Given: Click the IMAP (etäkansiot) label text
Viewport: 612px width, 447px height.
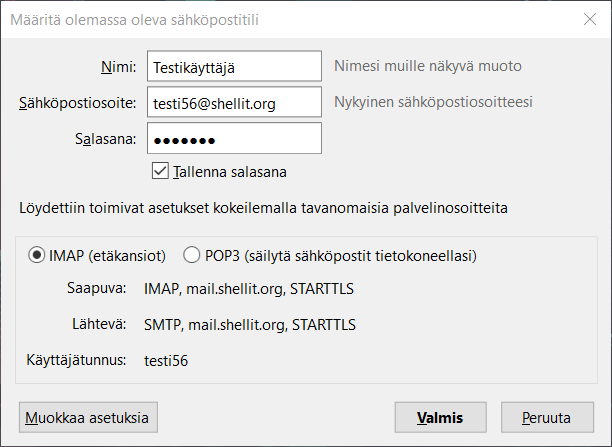Looking at the screenshot, I should 107,256.
